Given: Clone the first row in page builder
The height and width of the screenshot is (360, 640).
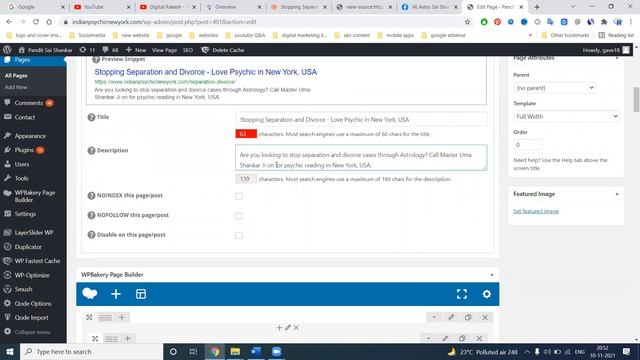Looking at the screenshot, I should click(x=468, y=317).
